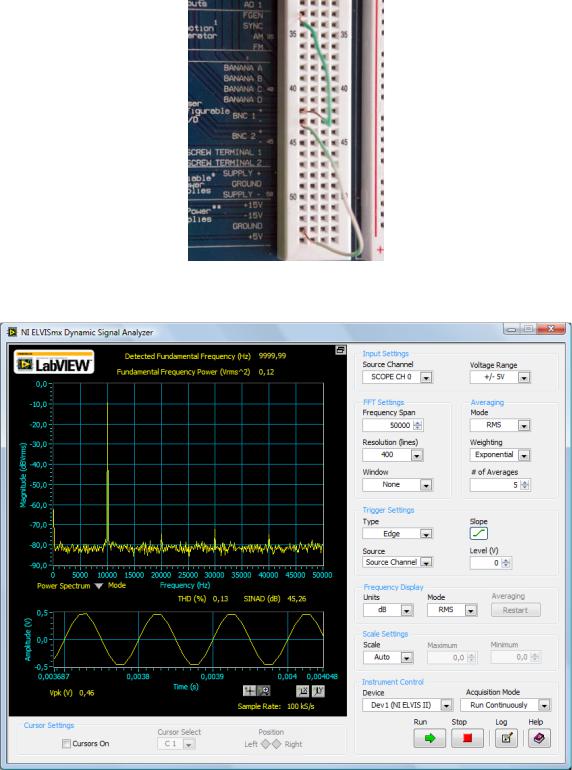Toggle the rising-edge Slope trigger button

pos(479,534)
